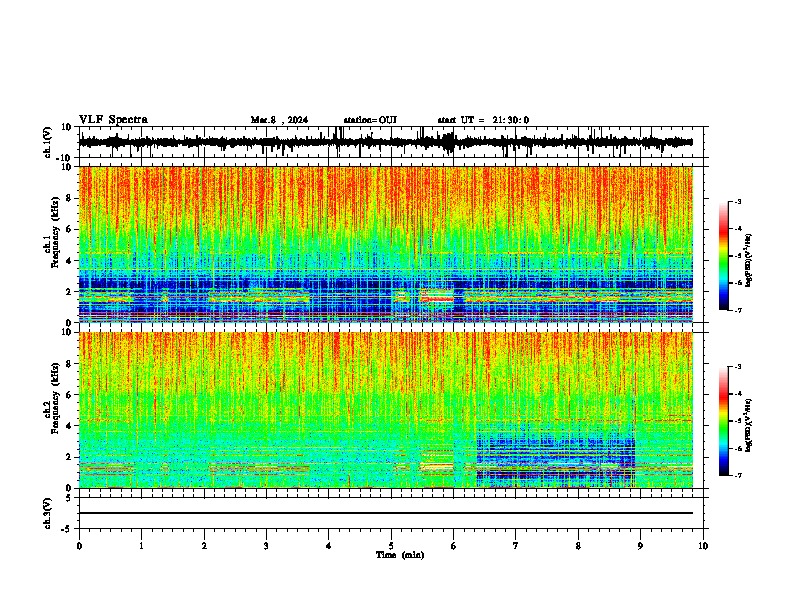Click the ch.1 spectrogram color scale bar
Image resolution: width=792 pixels, height=612 pixels.
click(724, 256)
